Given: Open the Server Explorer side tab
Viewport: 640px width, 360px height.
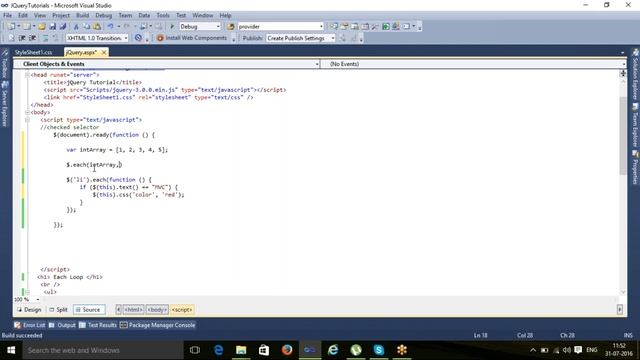Looking at the screenshot, I should coord(4,104).
